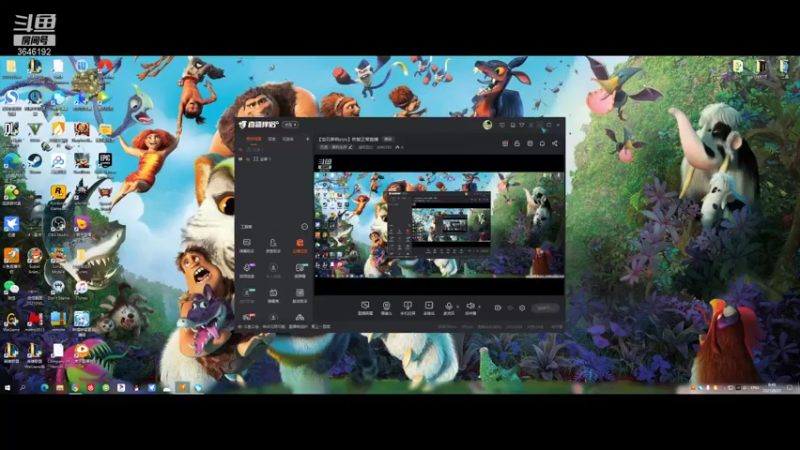Select the 全屏1 source row

point(274,159)
